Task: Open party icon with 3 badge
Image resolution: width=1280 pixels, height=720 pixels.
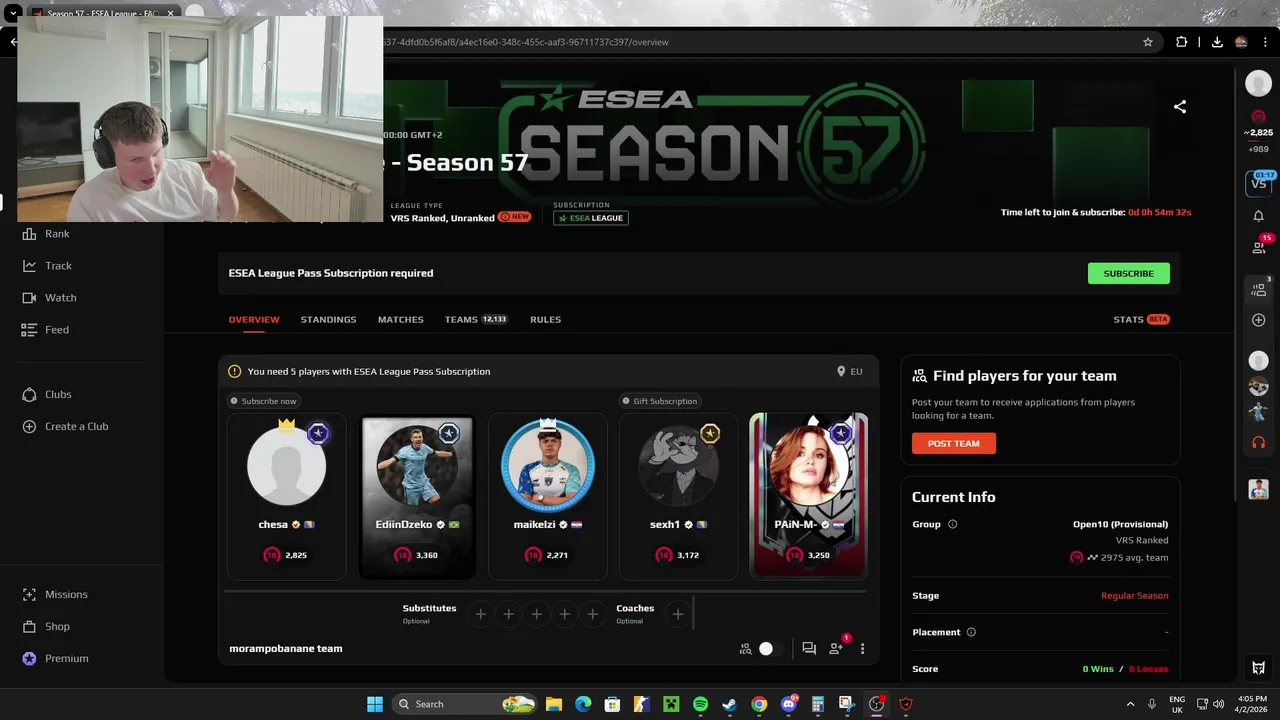Action: 1259,289
